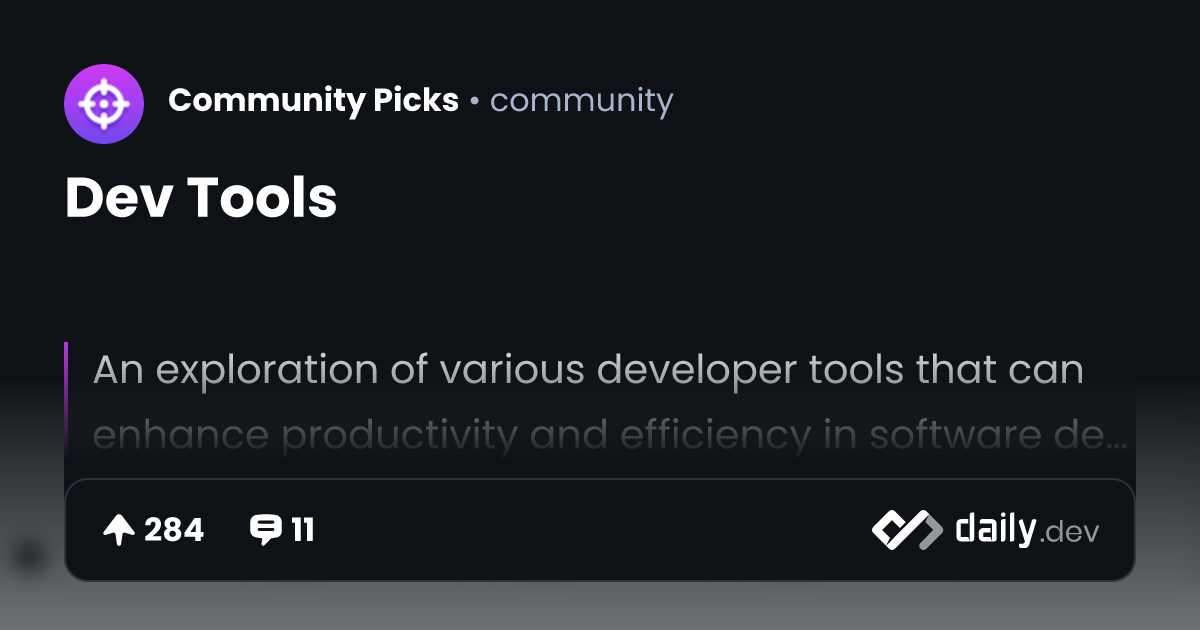
Task: Open the "Dev Tools" post title
Action: tap(201, 197)
